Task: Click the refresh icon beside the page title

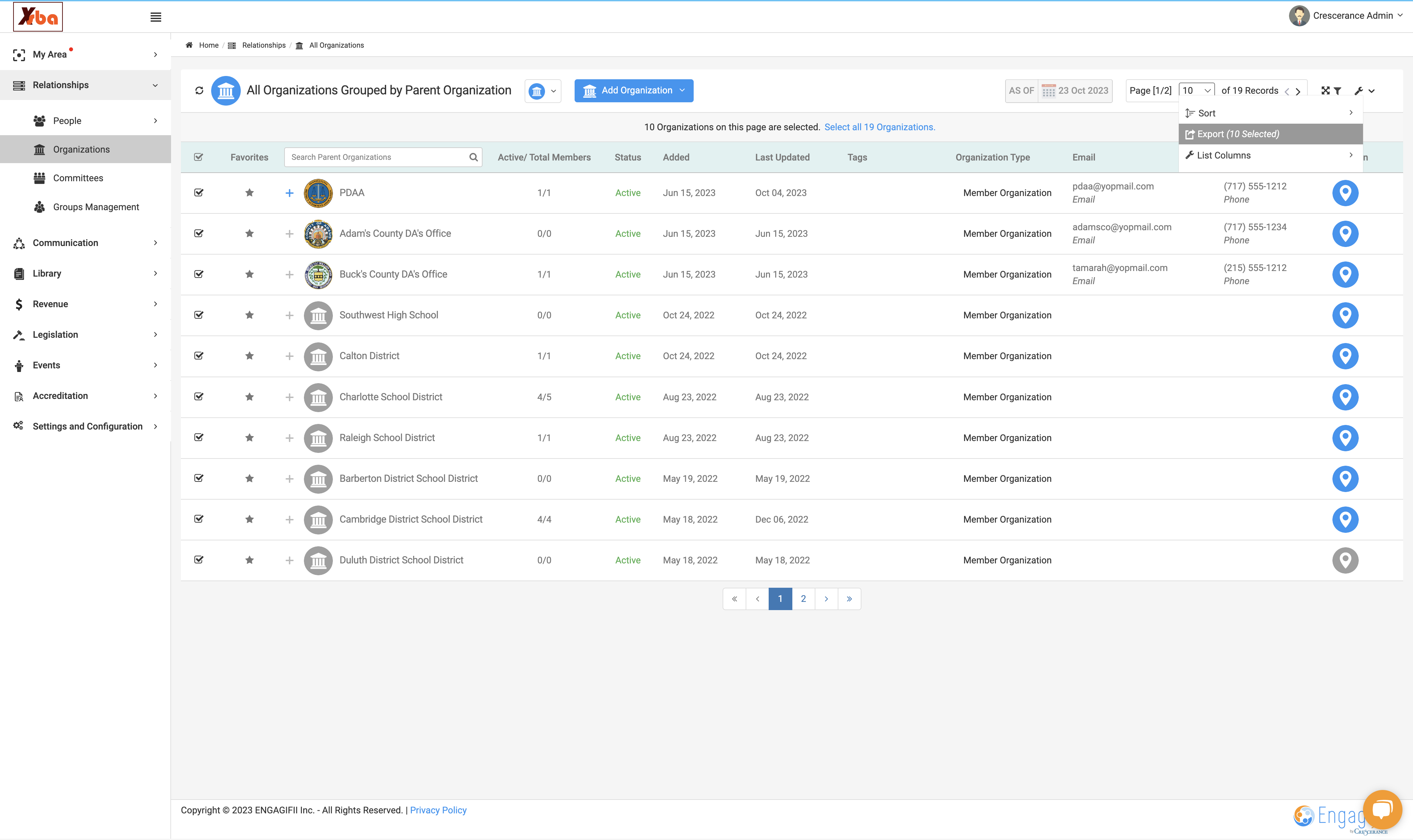Action: pyautogui.click(x=199, y=90)
